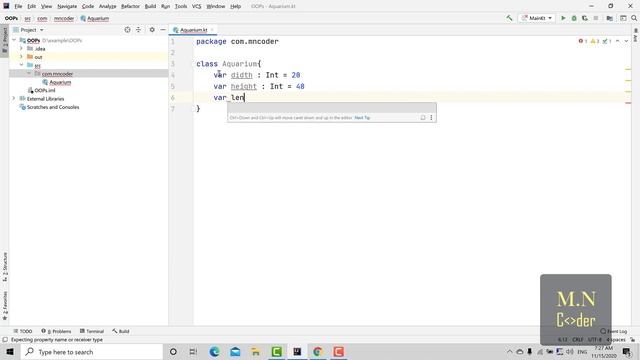Click Next Tip link in popup
The width and height of the screenshot is (640, 360).
362,118
